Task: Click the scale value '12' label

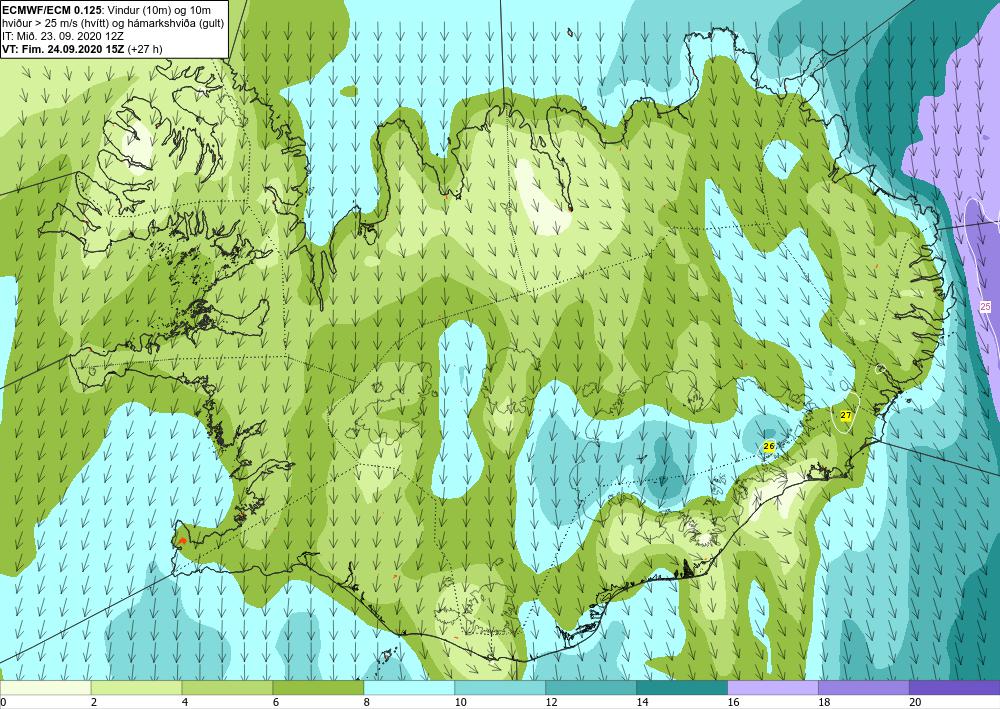Action: [551, 703]
